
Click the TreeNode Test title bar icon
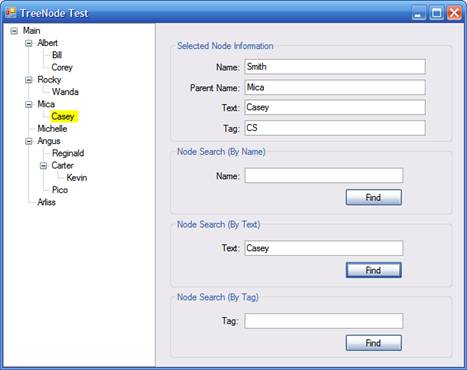10,13
